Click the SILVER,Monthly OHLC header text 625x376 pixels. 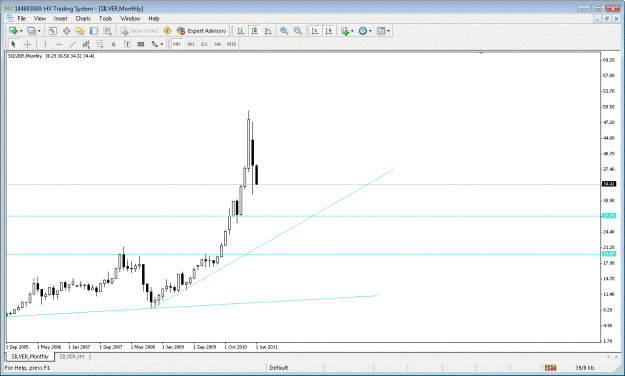(51, 56)
